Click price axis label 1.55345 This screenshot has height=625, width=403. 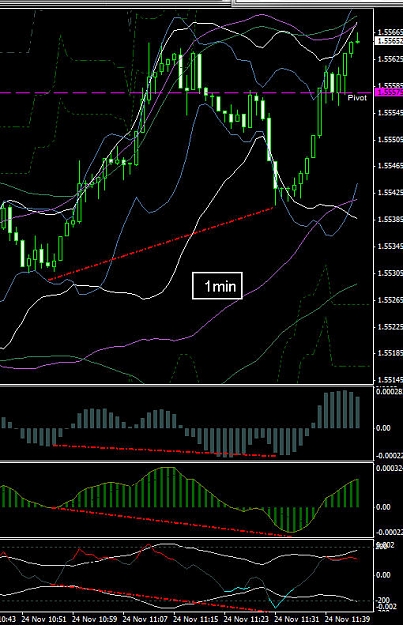[x=390, y=246]
